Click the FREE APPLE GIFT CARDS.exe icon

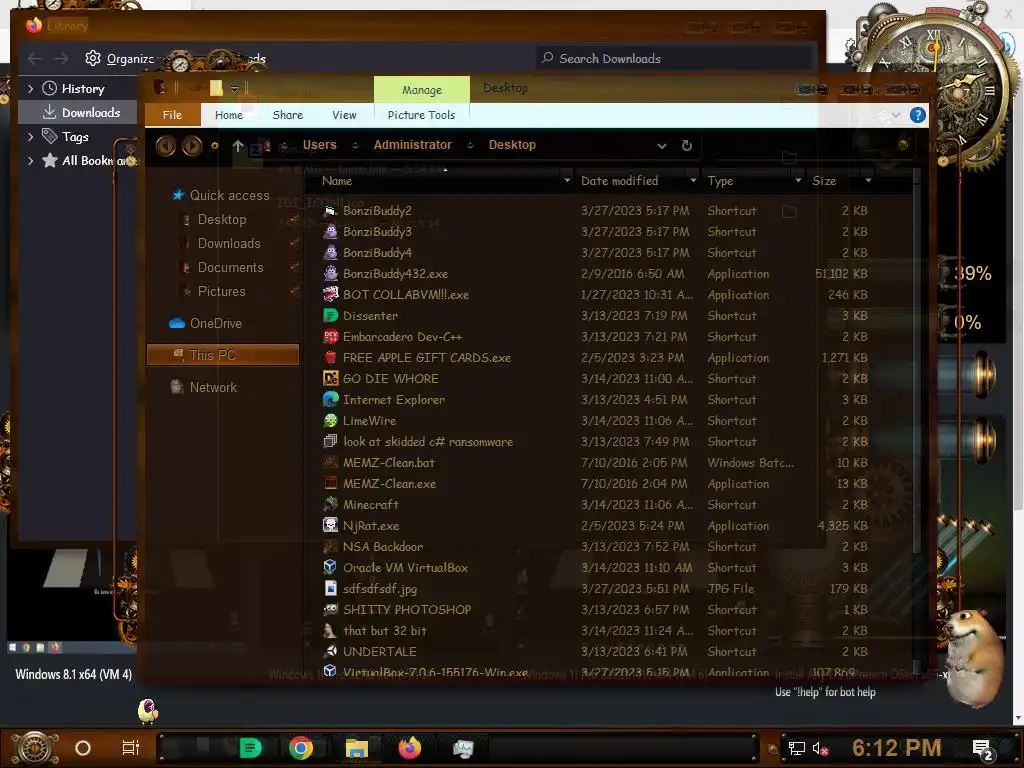pos(330,358)
